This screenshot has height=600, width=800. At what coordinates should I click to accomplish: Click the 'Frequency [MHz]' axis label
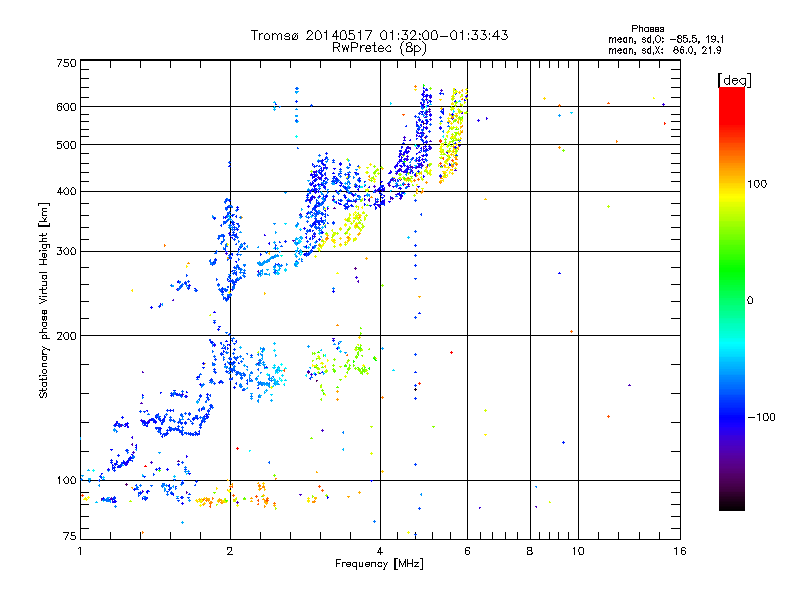379,564
